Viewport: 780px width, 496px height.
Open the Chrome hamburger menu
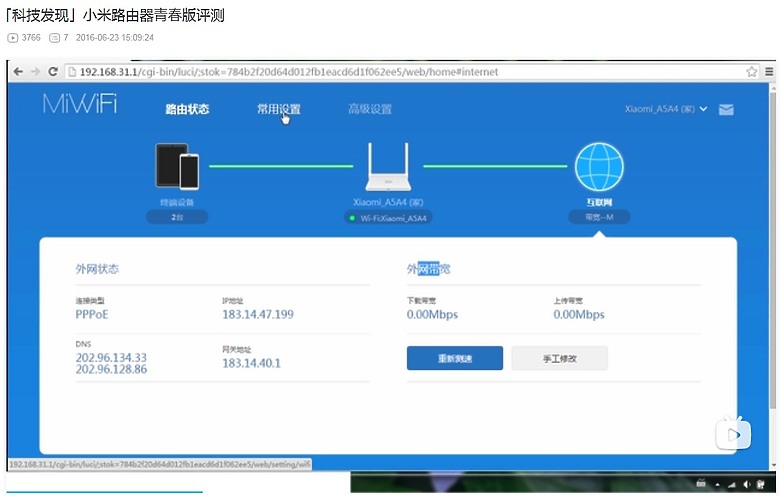pos(769,72)
